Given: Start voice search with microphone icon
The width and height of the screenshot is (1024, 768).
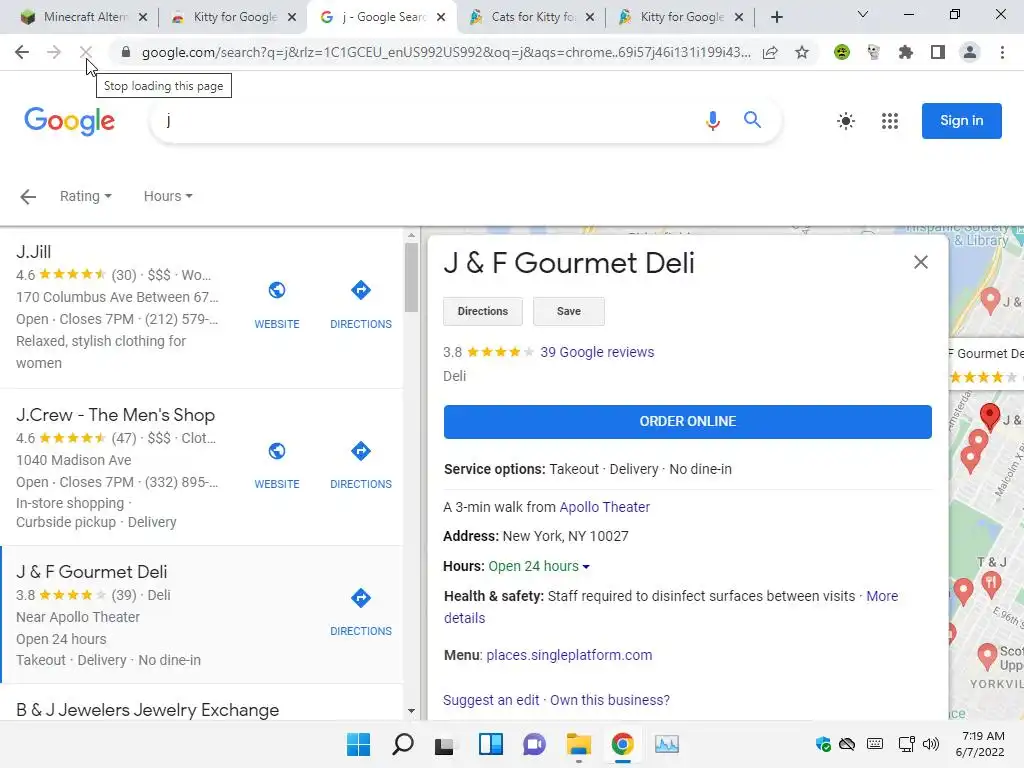Looking at the screenshot, I should pos(712,121).
